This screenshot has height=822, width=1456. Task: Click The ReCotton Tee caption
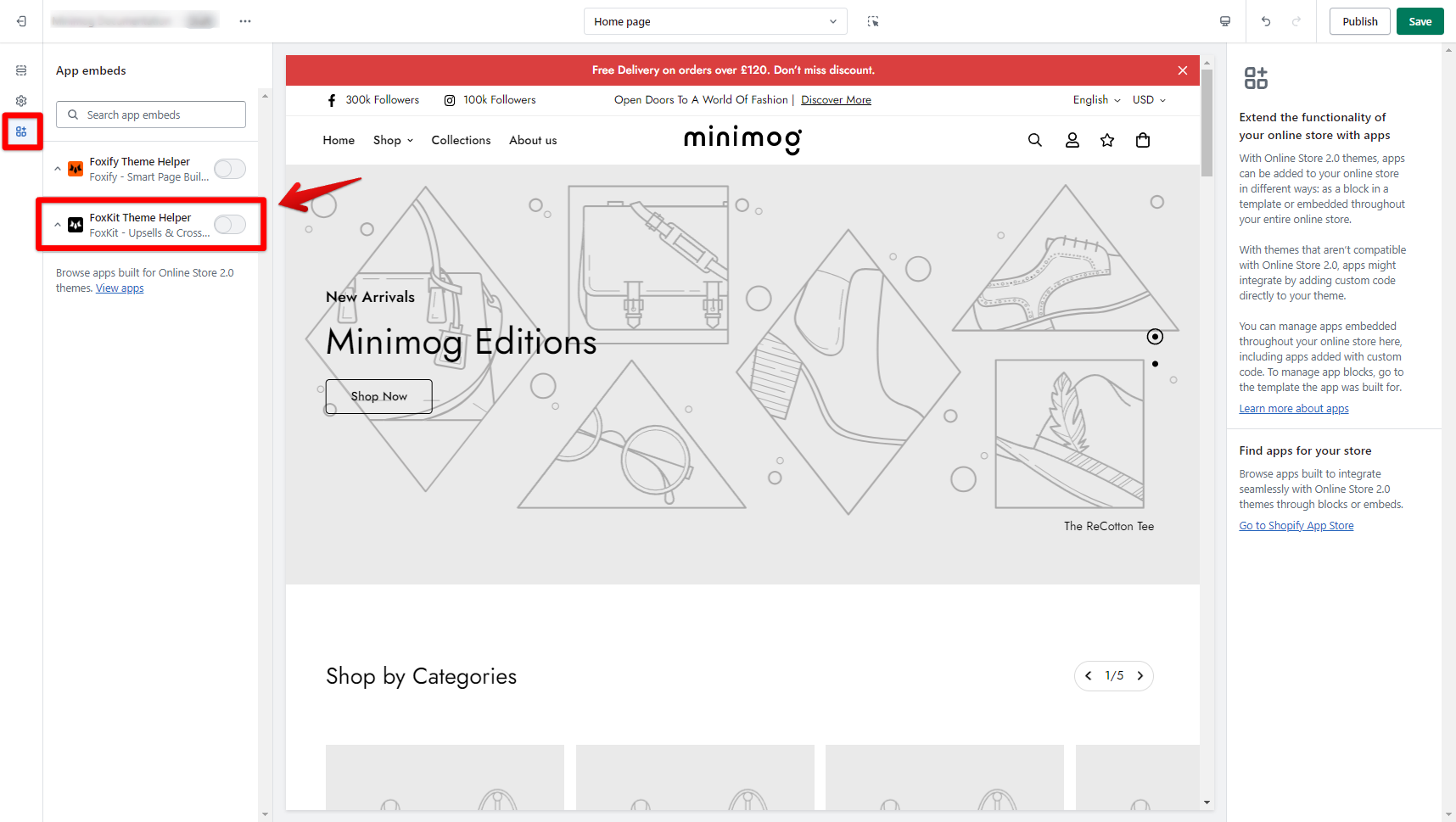pyautogui.click(x=1109, y=526)
